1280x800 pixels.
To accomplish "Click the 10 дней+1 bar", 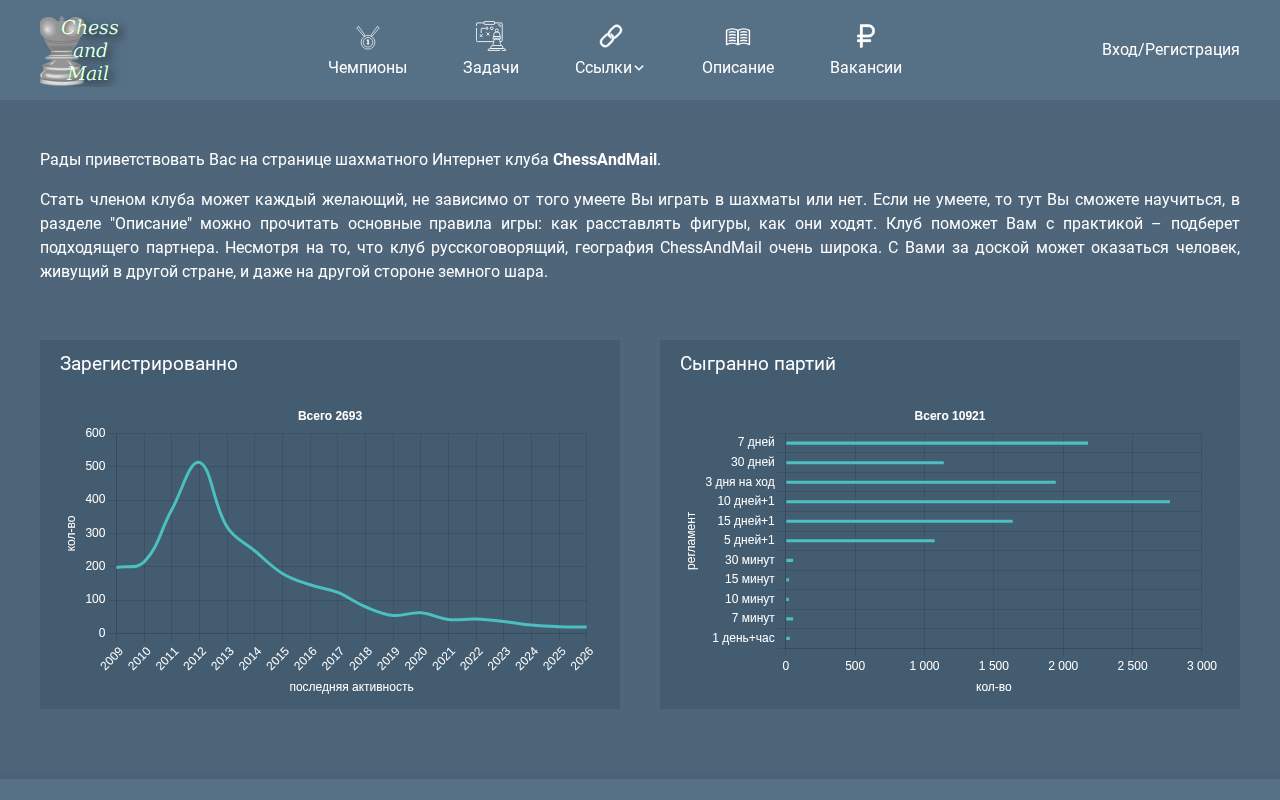I will 978,501.
